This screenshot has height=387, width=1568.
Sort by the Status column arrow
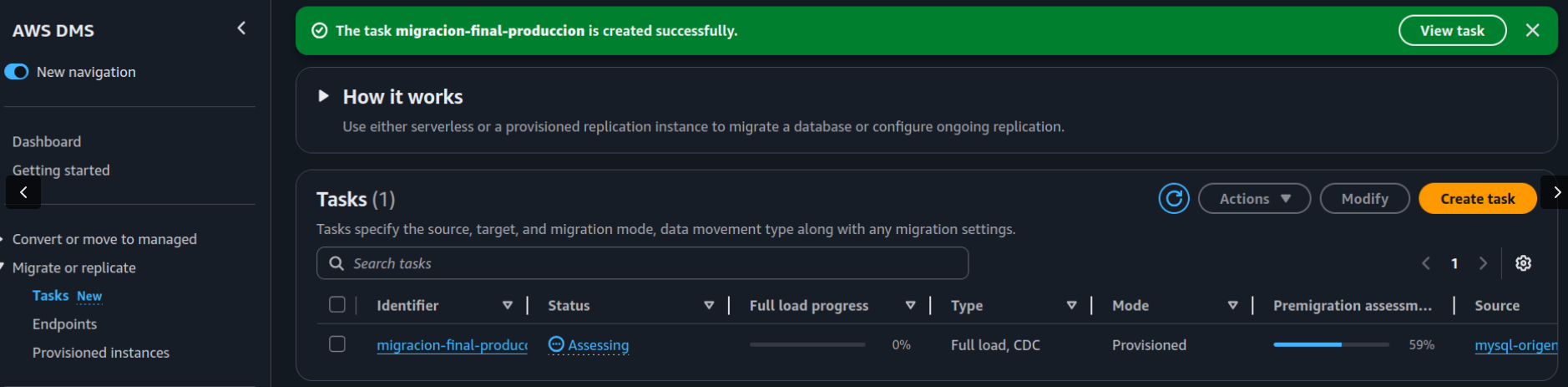pos(709,306)
